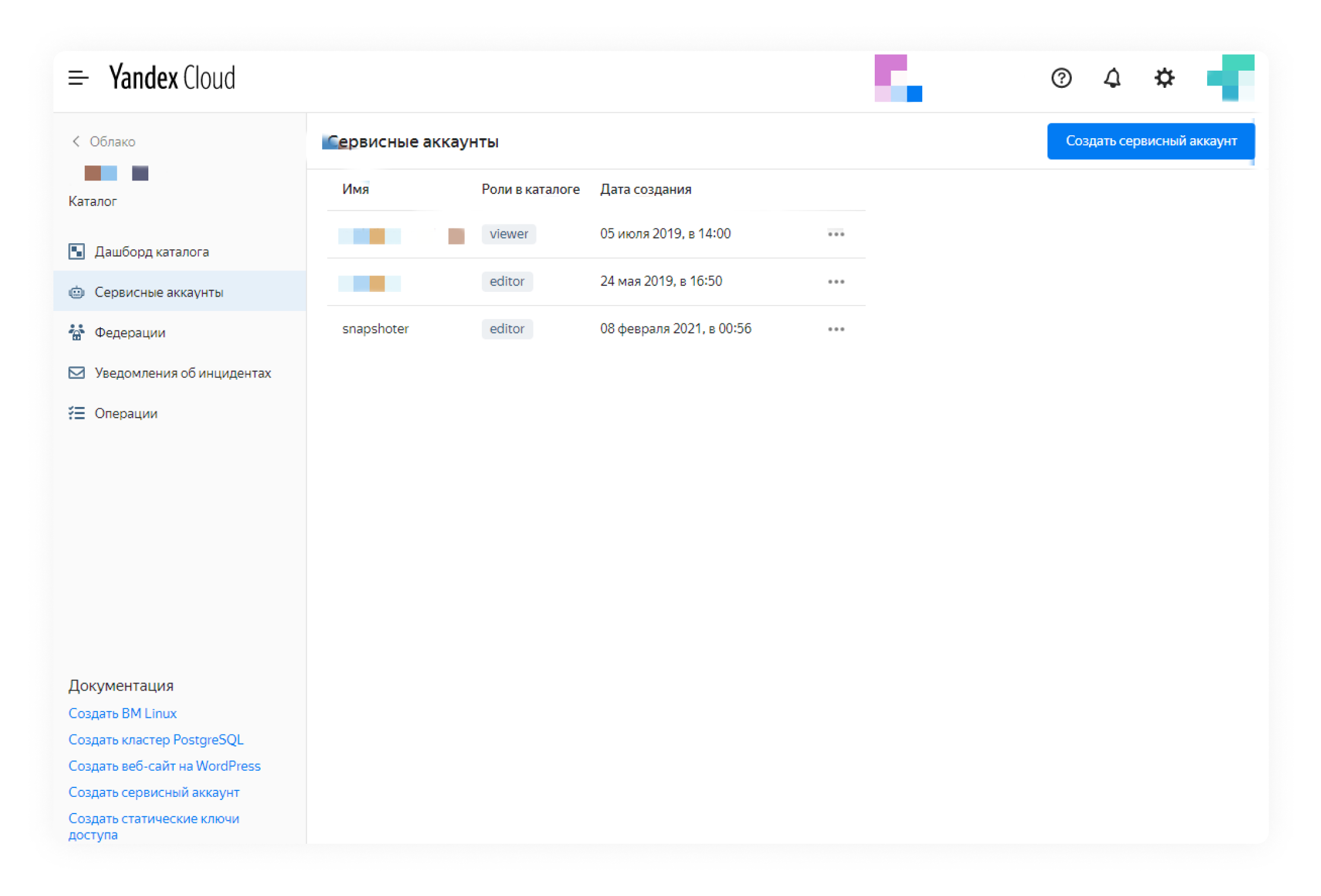
Task: Click the Yandex Cloud logo
Action: click(172, 78)
